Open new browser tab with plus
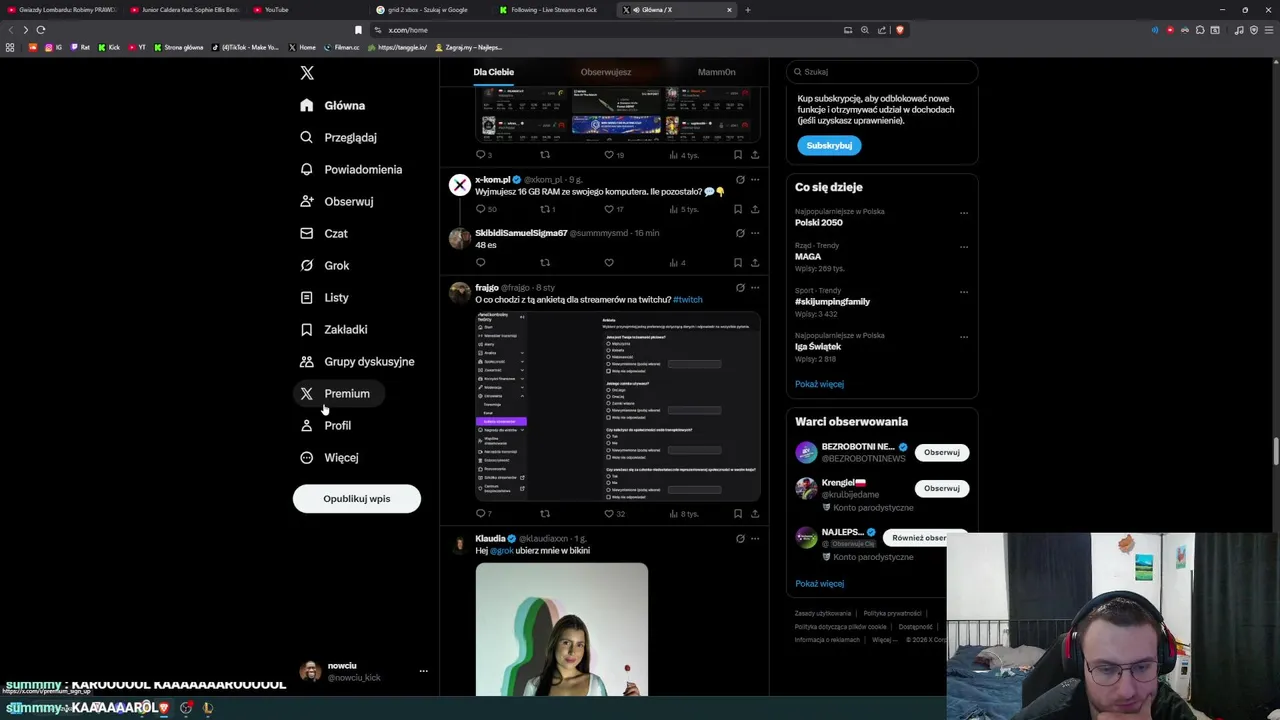This screenshot has height=720, width=1280. pyautogui.click(x=748, y=10)
